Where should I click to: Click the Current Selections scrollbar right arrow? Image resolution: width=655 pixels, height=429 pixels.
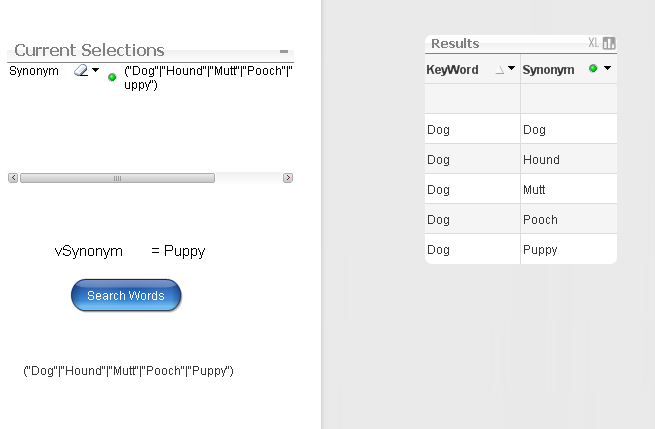point(288,178)
